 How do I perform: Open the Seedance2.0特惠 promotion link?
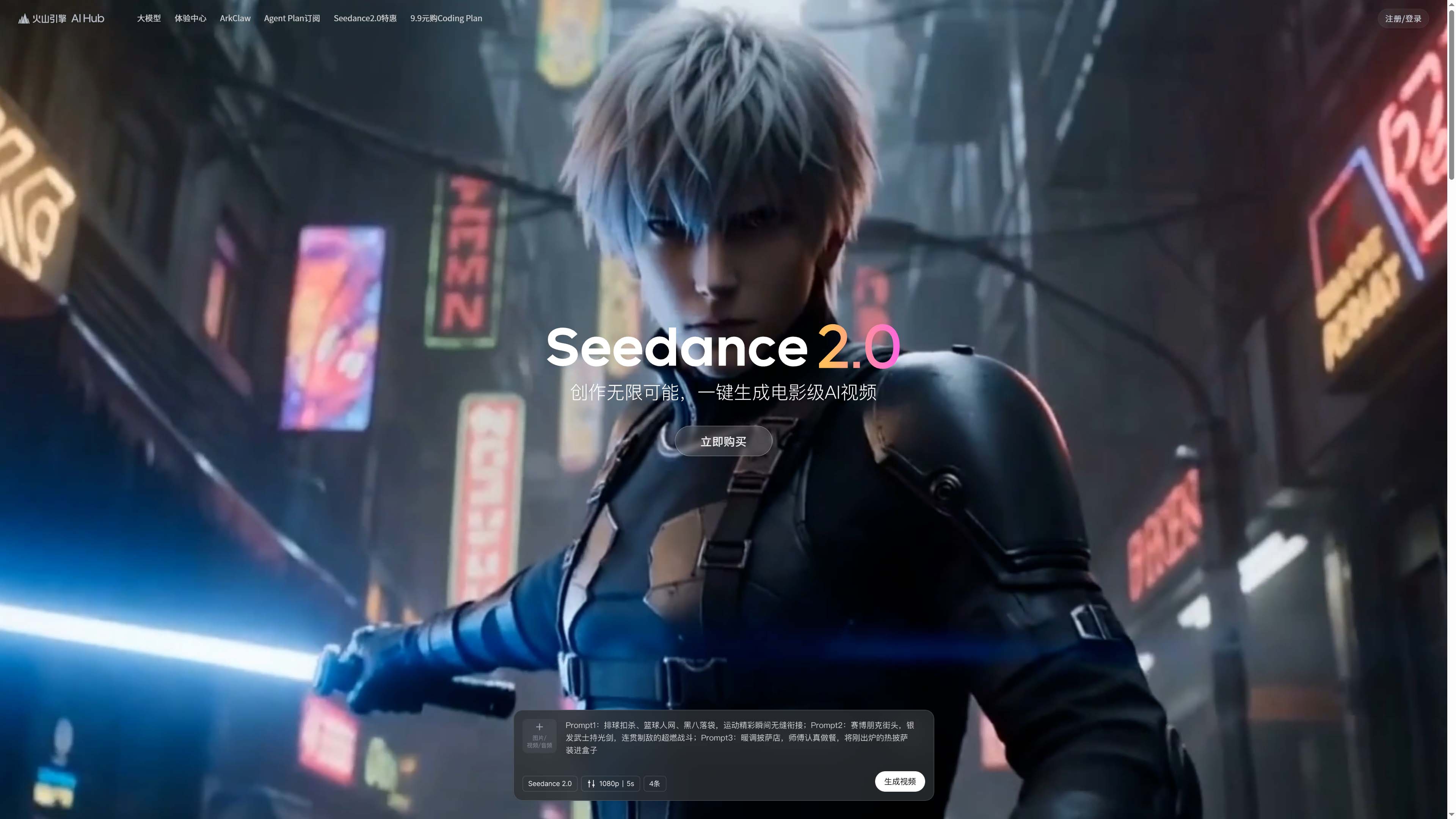365,19
